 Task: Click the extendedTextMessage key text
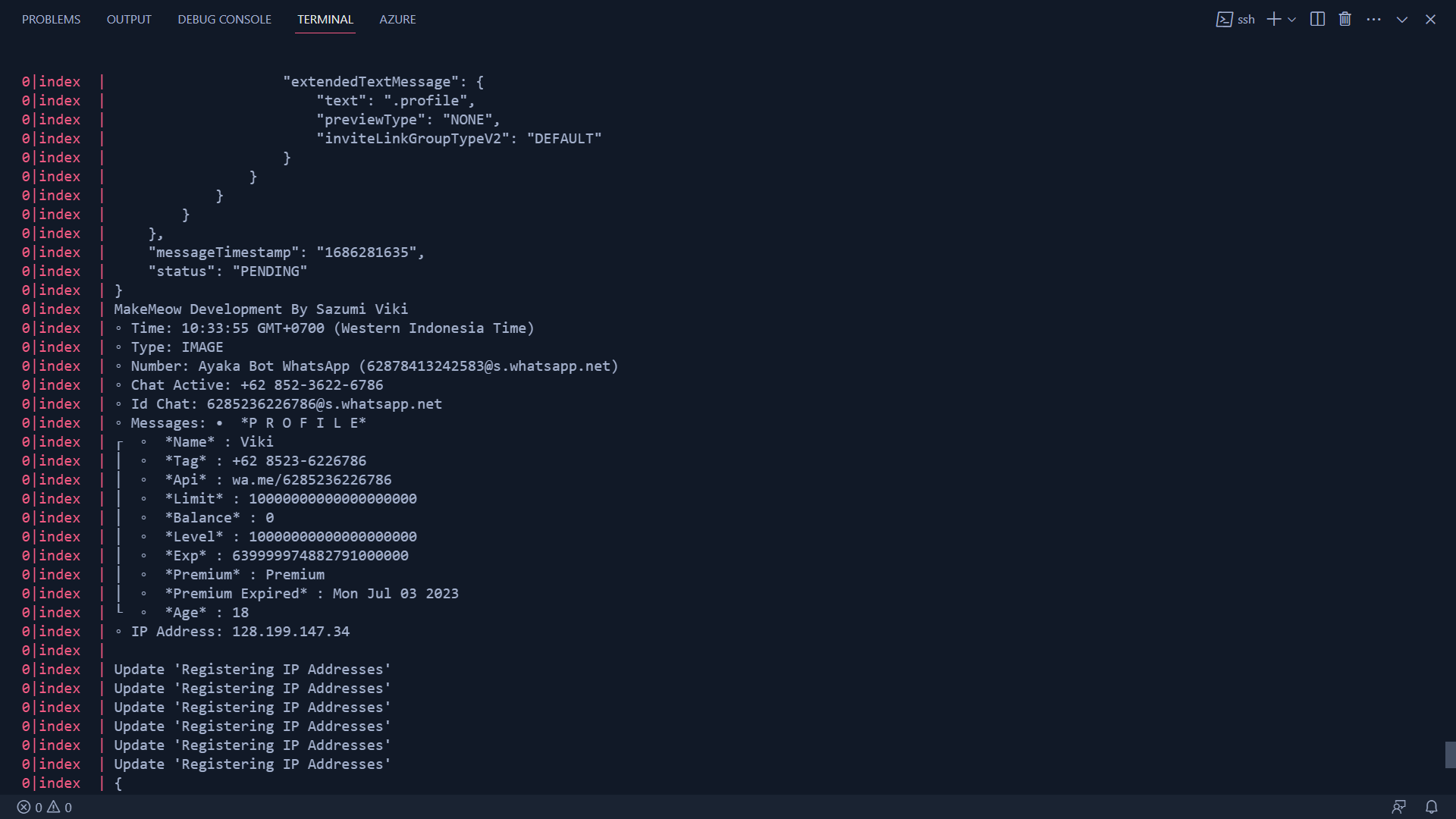(x=371, y=82)
